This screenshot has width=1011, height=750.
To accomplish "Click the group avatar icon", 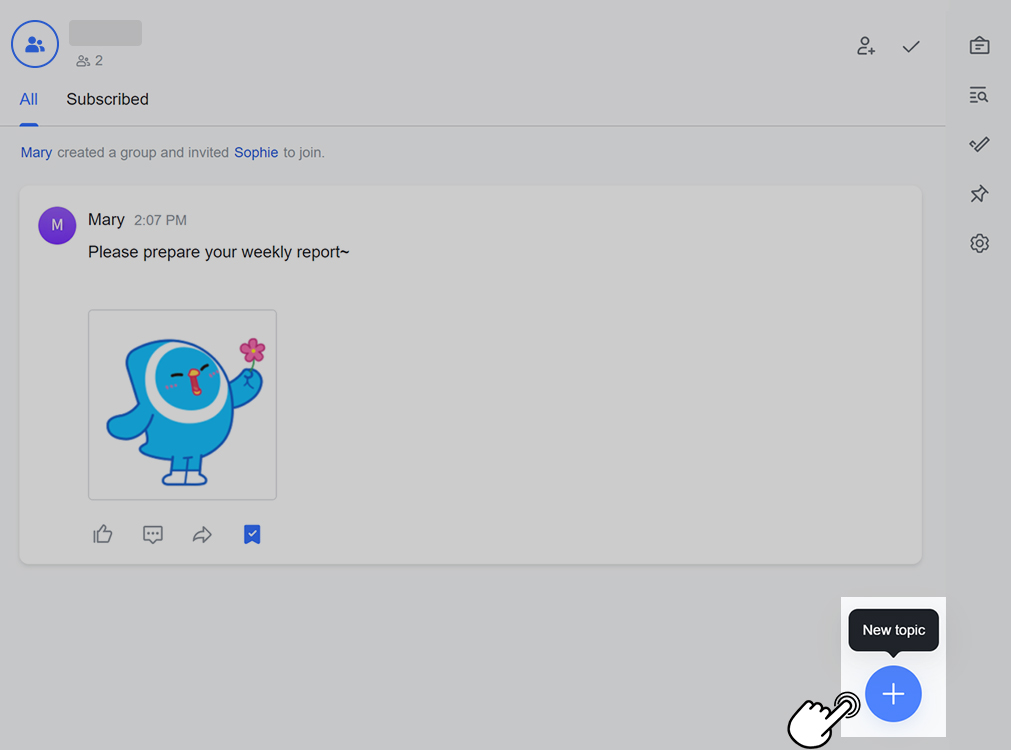I will [35, 44].
